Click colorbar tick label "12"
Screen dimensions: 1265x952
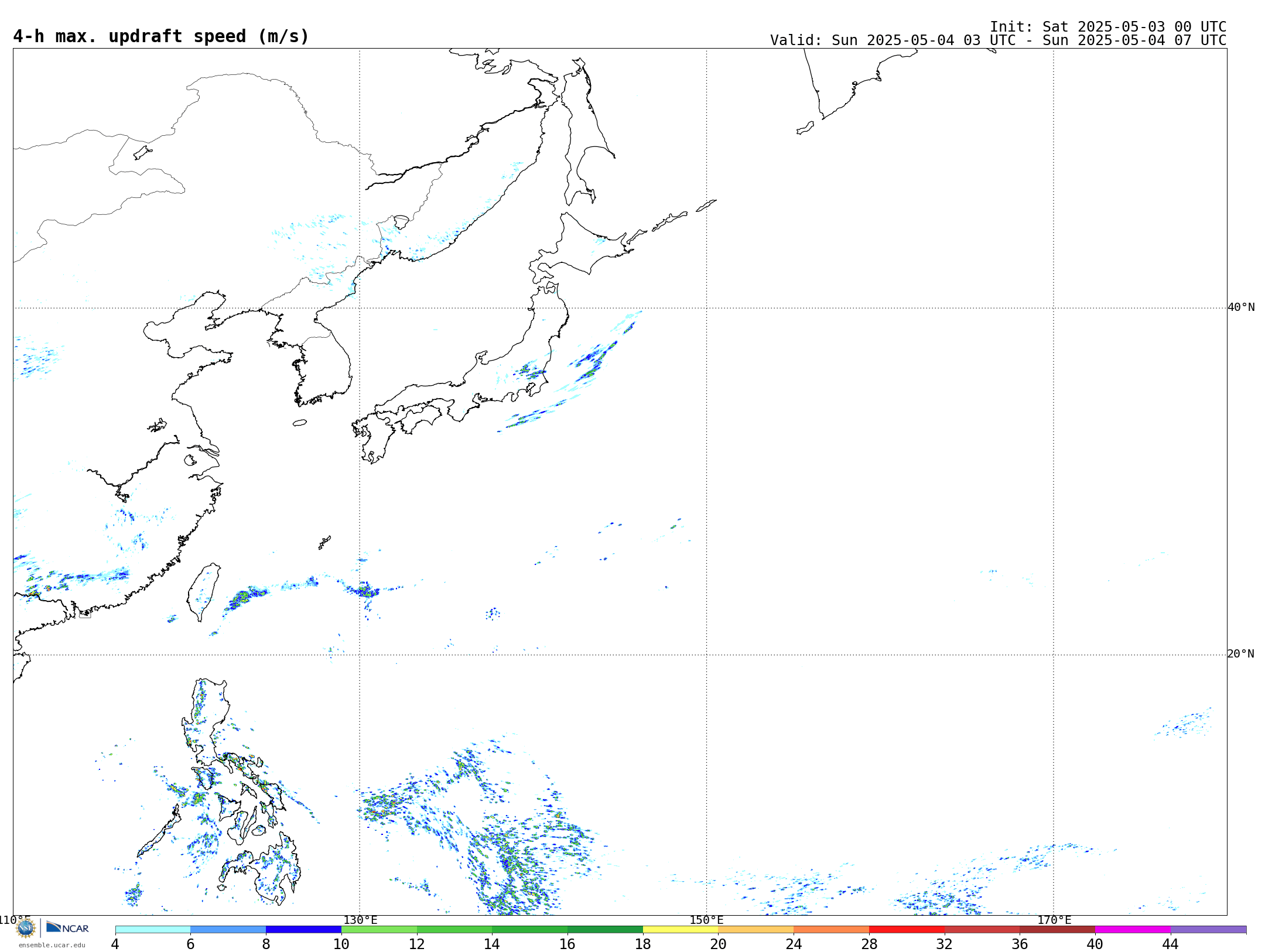click(417, 944)
